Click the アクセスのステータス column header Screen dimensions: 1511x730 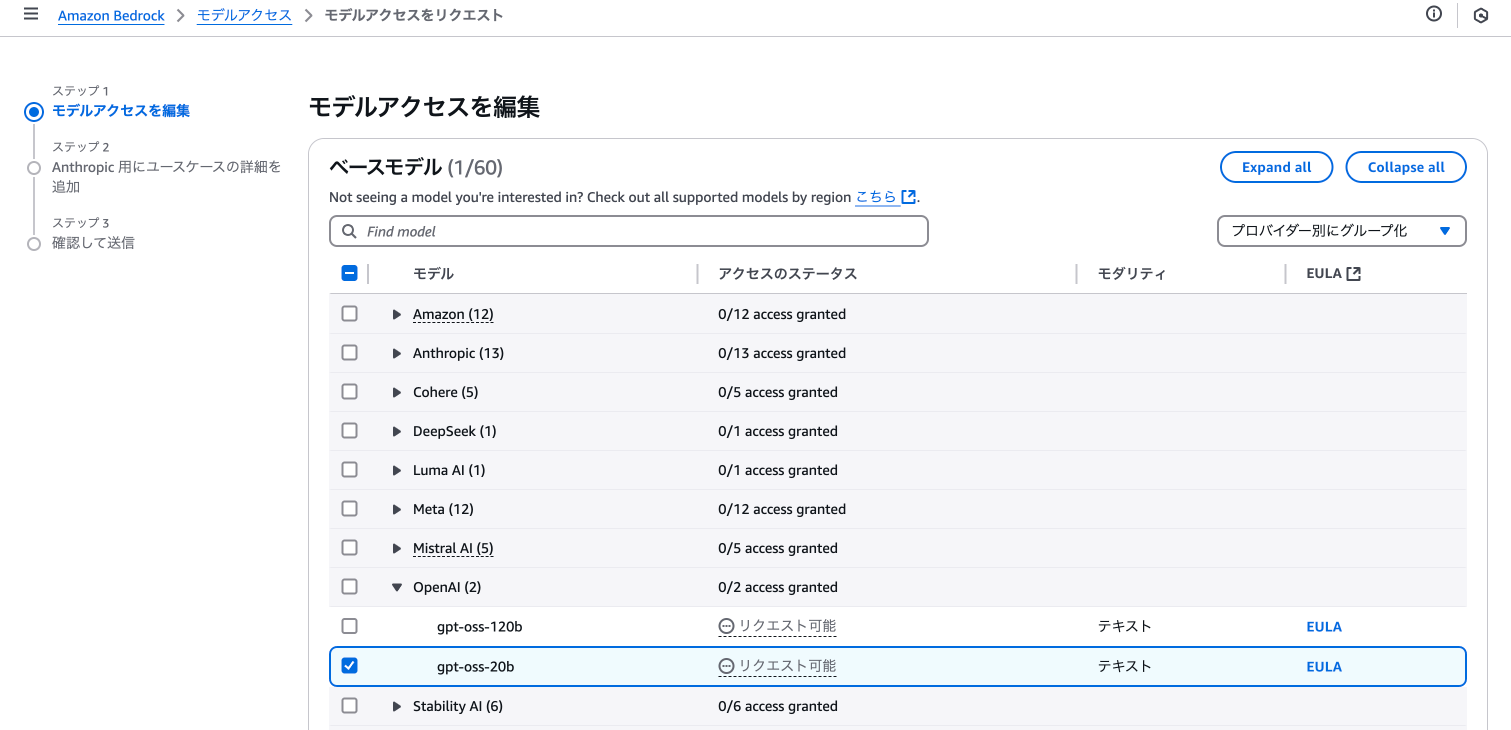click(x=787, y=274)
